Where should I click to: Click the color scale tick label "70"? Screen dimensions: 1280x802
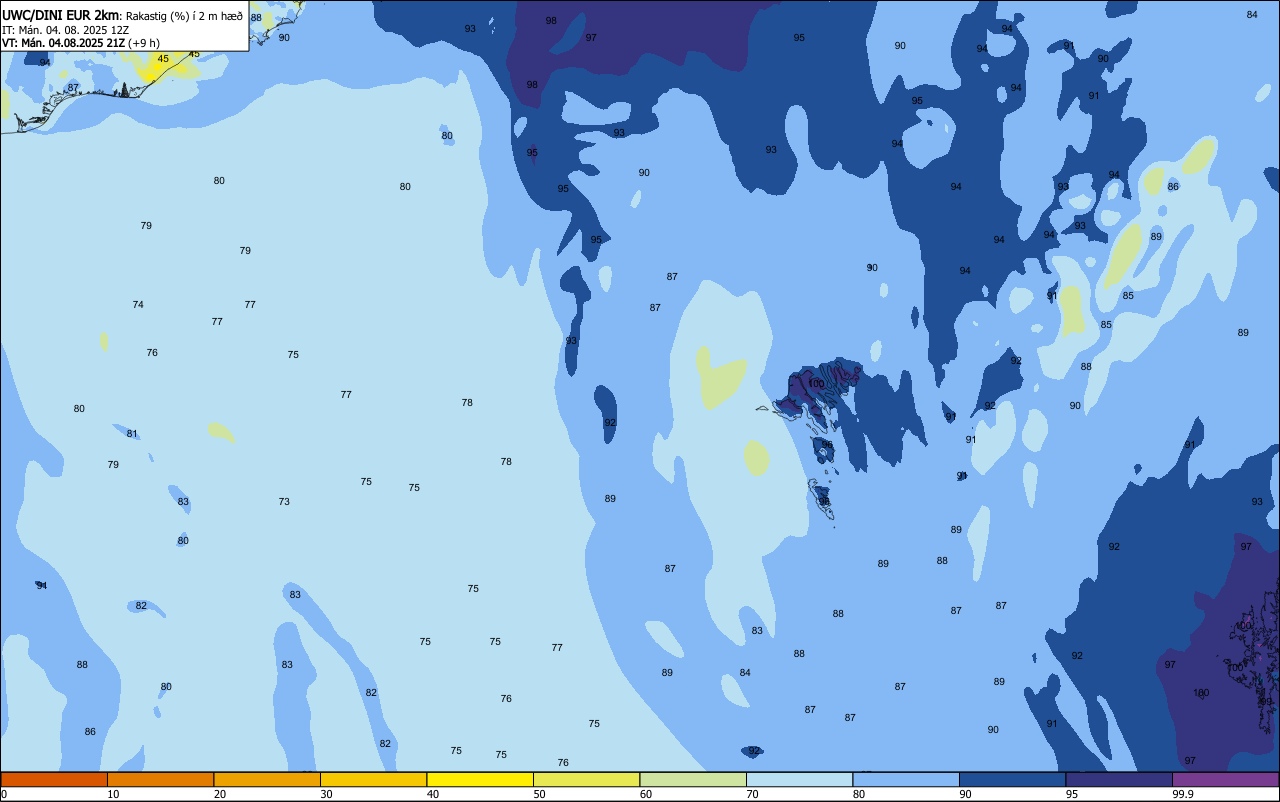point(752,794)
